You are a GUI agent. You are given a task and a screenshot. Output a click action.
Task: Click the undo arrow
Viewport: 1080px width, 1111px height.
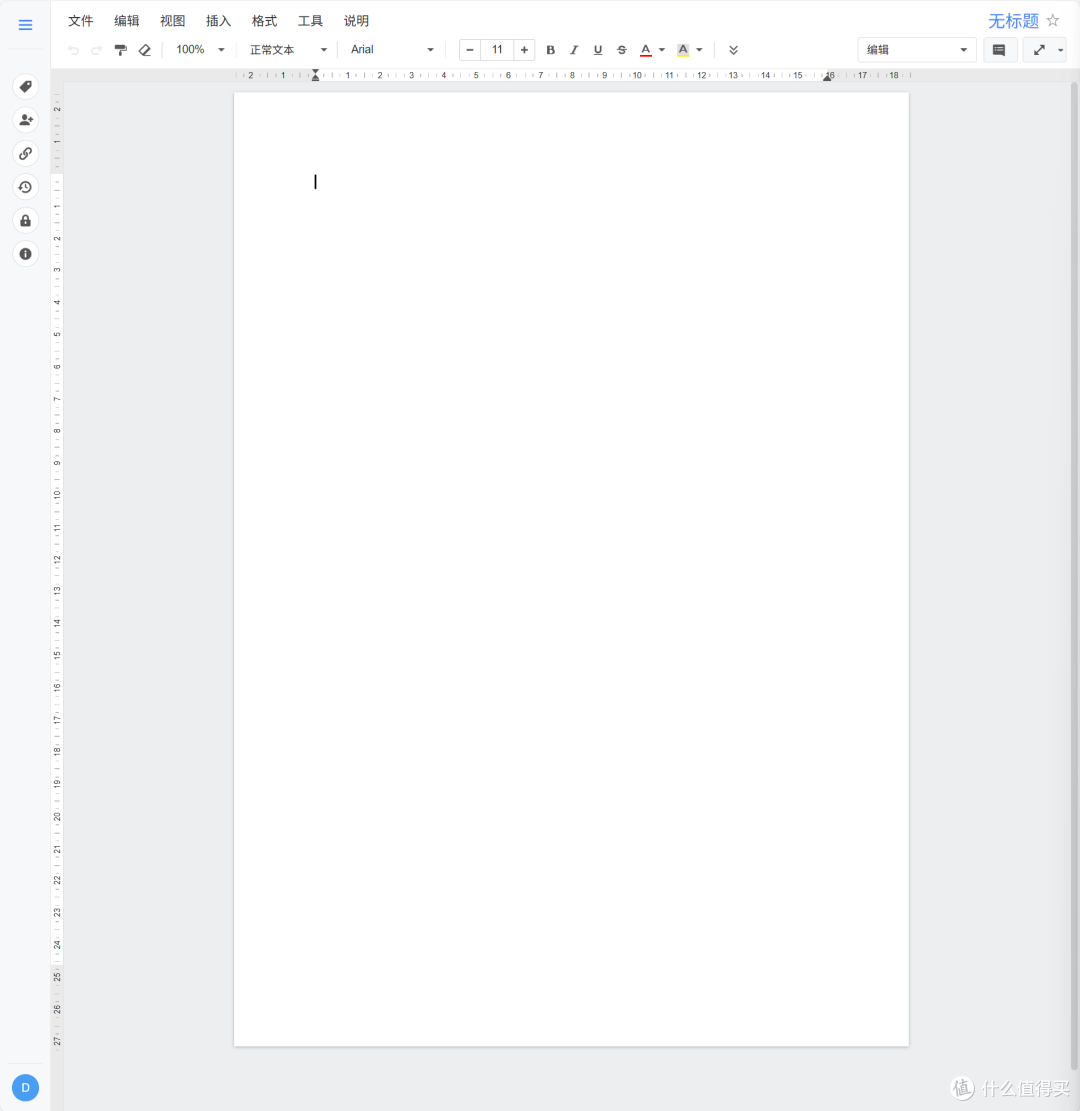click(73, 50)
